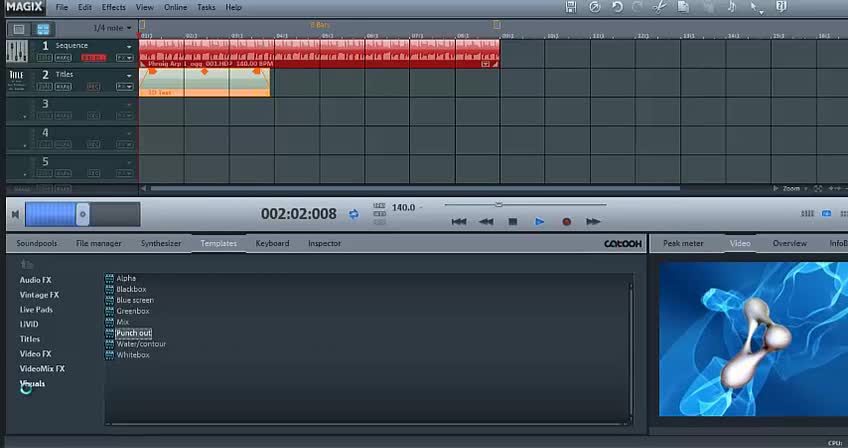
Task: Open the VideoMix FX templates category
Action: (x=42, y=368)
